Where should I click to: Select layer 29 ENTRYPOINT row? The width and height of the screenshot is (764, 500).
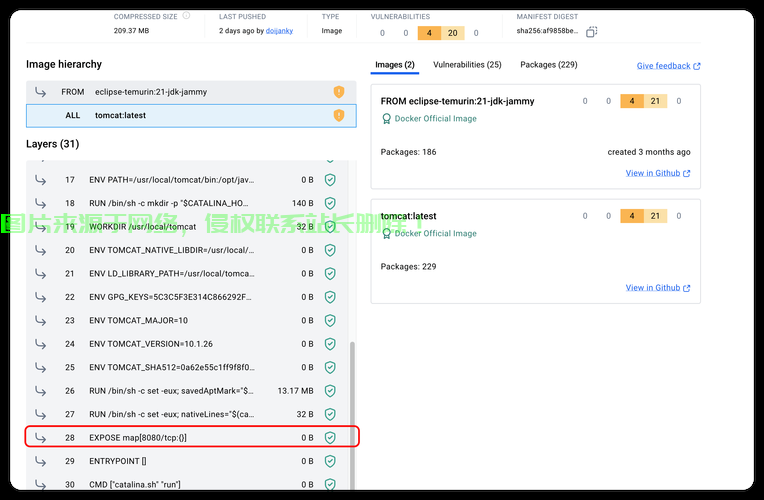(x=188, y=461)
